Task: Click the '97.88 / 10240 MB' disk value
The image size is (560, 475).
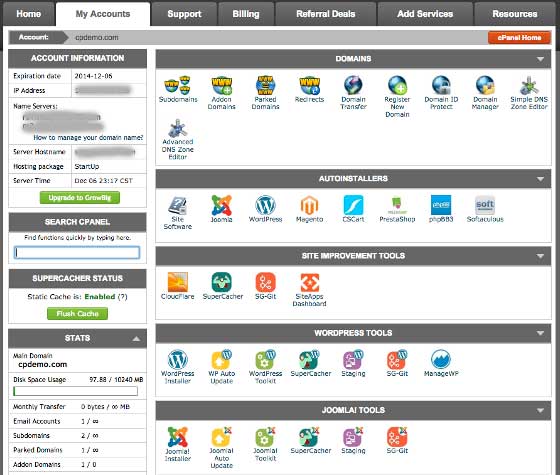Action: click(116, 380)
